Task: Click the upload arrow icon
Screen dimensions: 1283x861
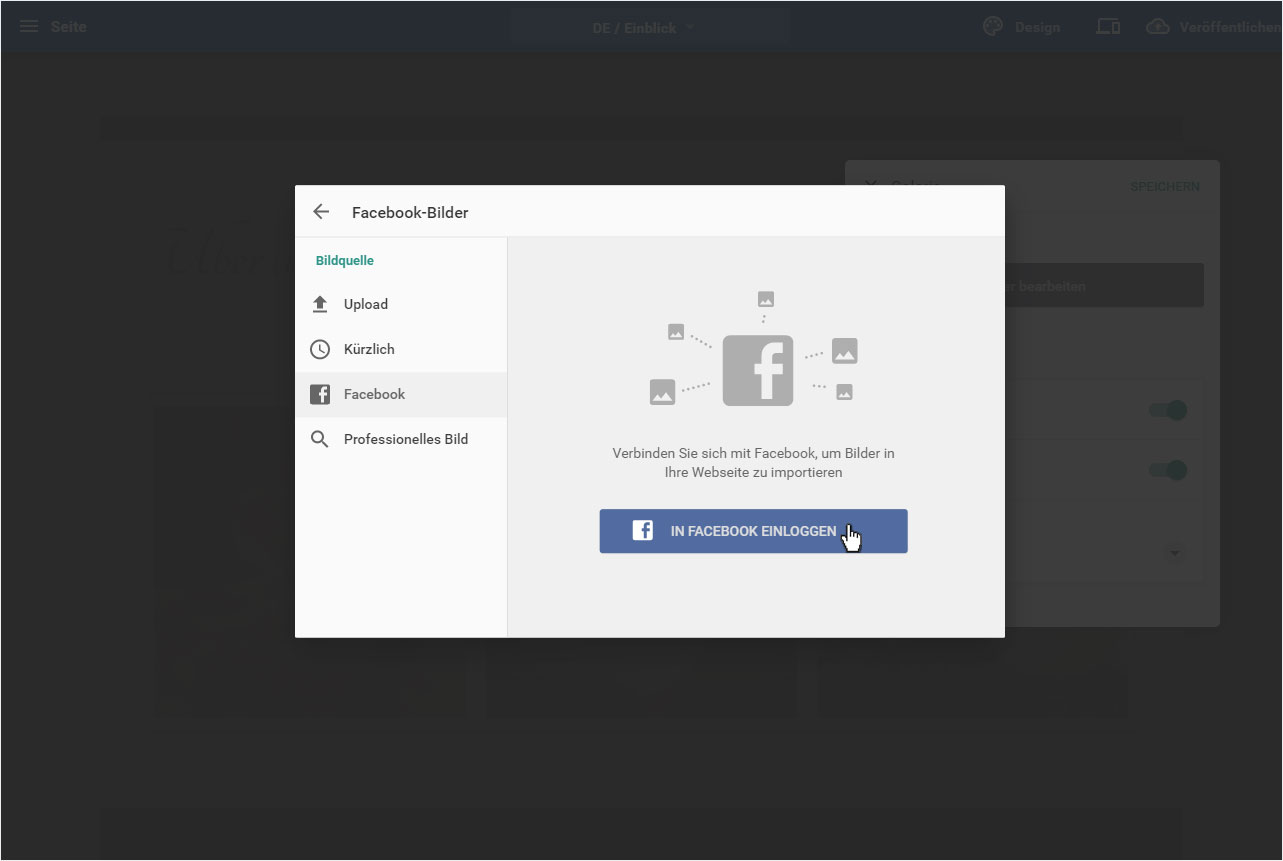Action: click(x=320, y=304)
